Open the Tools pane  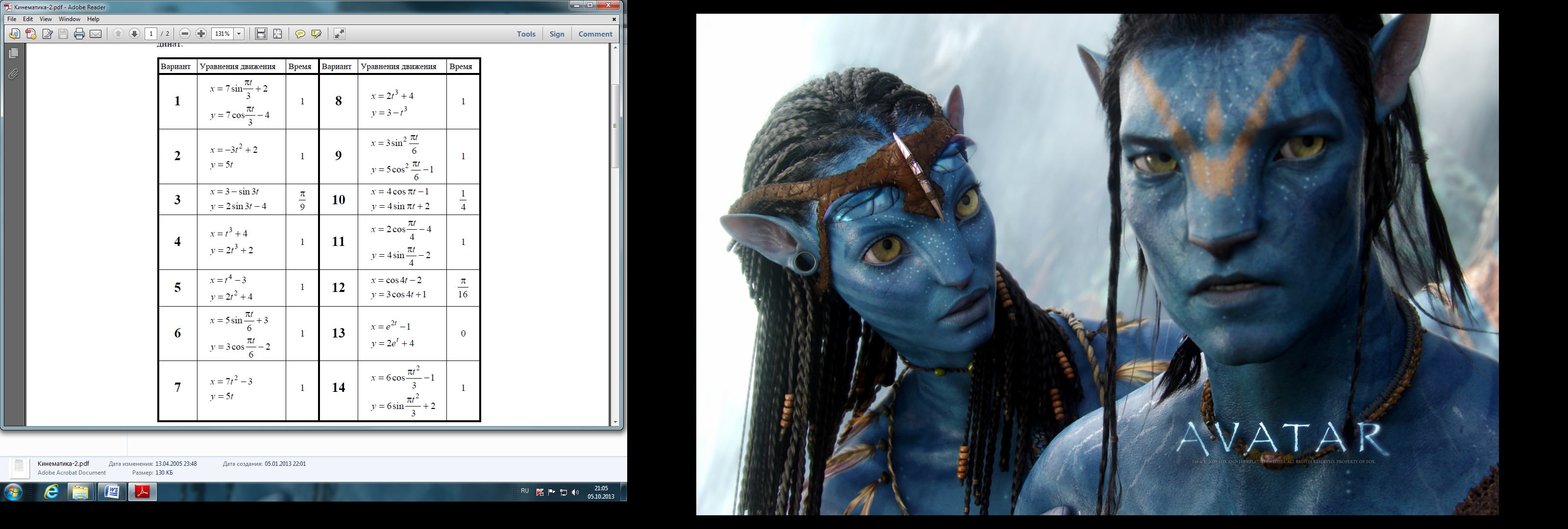(x=526, y=34)
